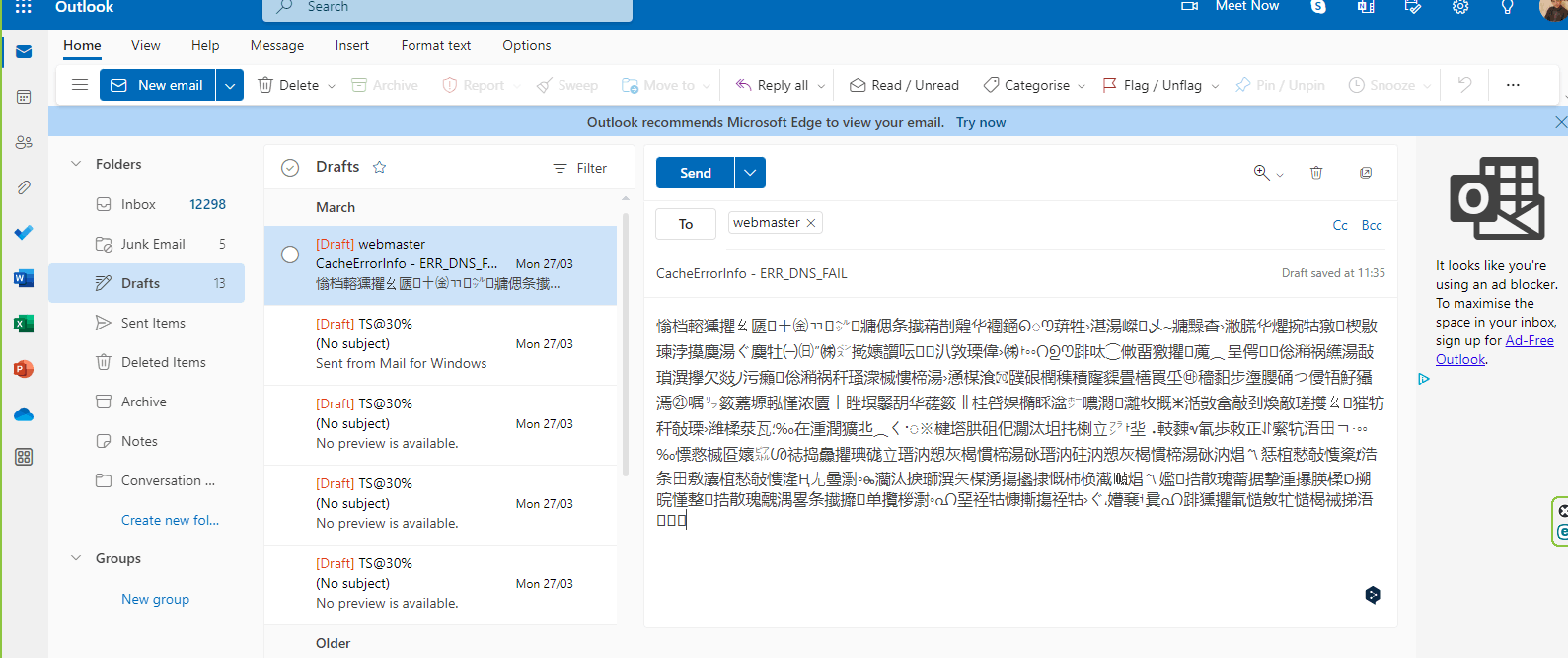Viewport: 1568px width, 658px height.
Task: Click the zoom magnifier icon in compose
Action: [x=1261, y=173]
